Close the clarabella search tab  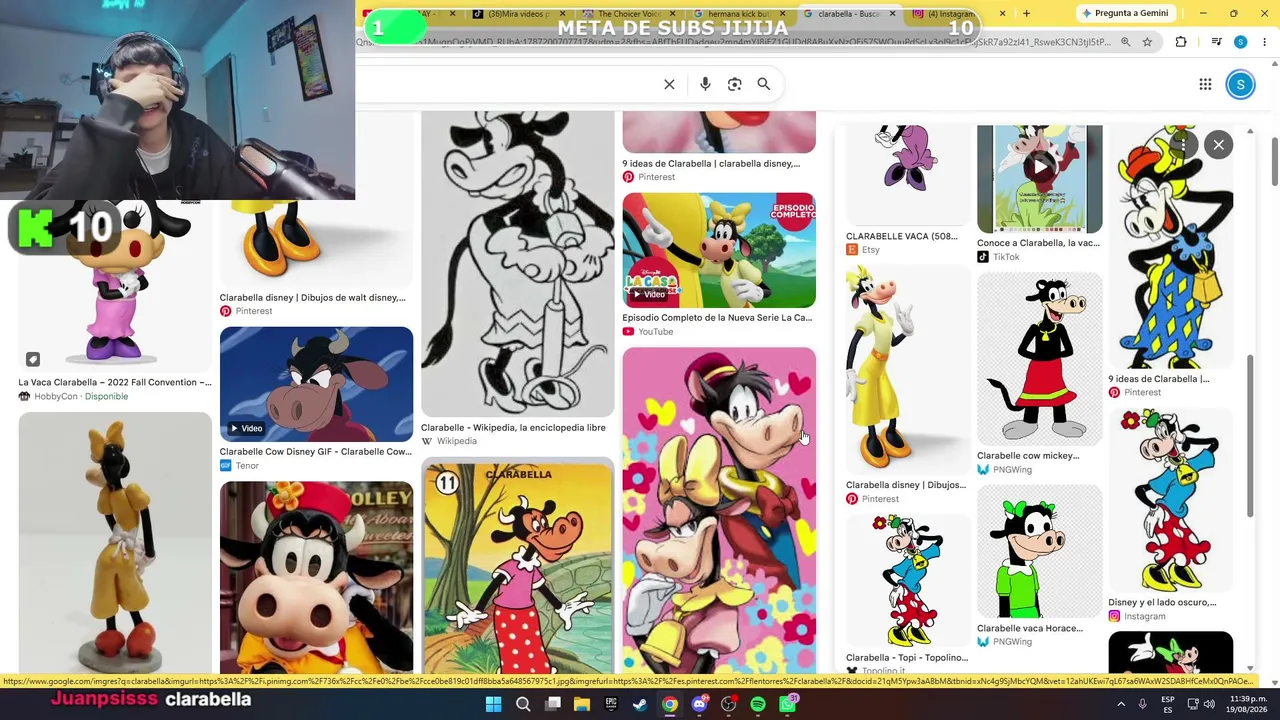tap(892, 14)
